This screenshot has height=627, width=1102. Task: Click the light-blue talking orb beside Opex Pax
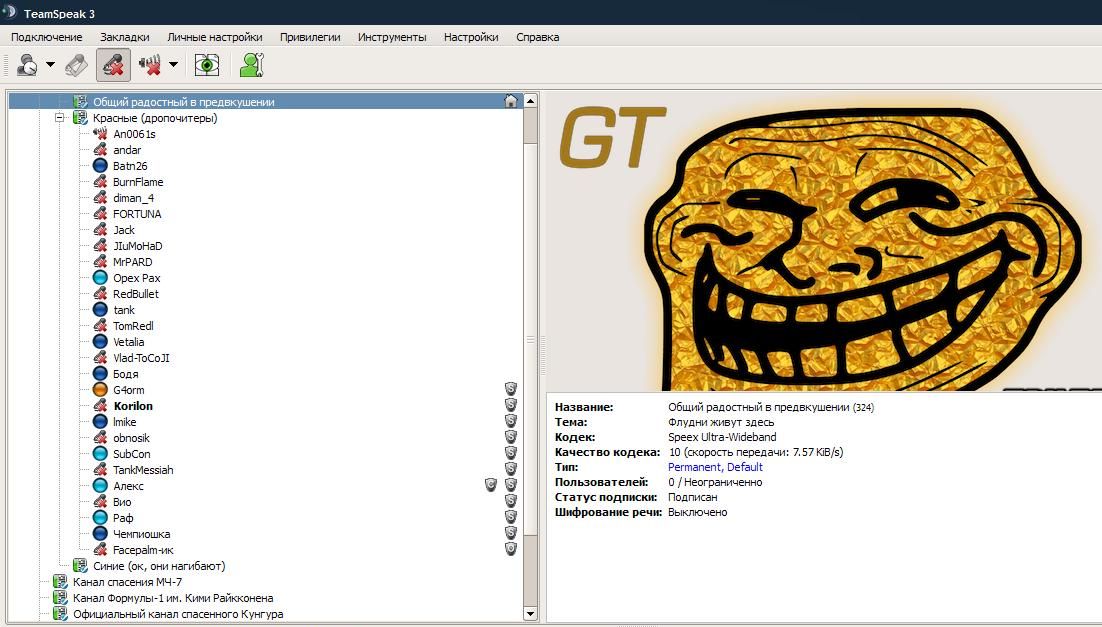[x=101, y=278]
